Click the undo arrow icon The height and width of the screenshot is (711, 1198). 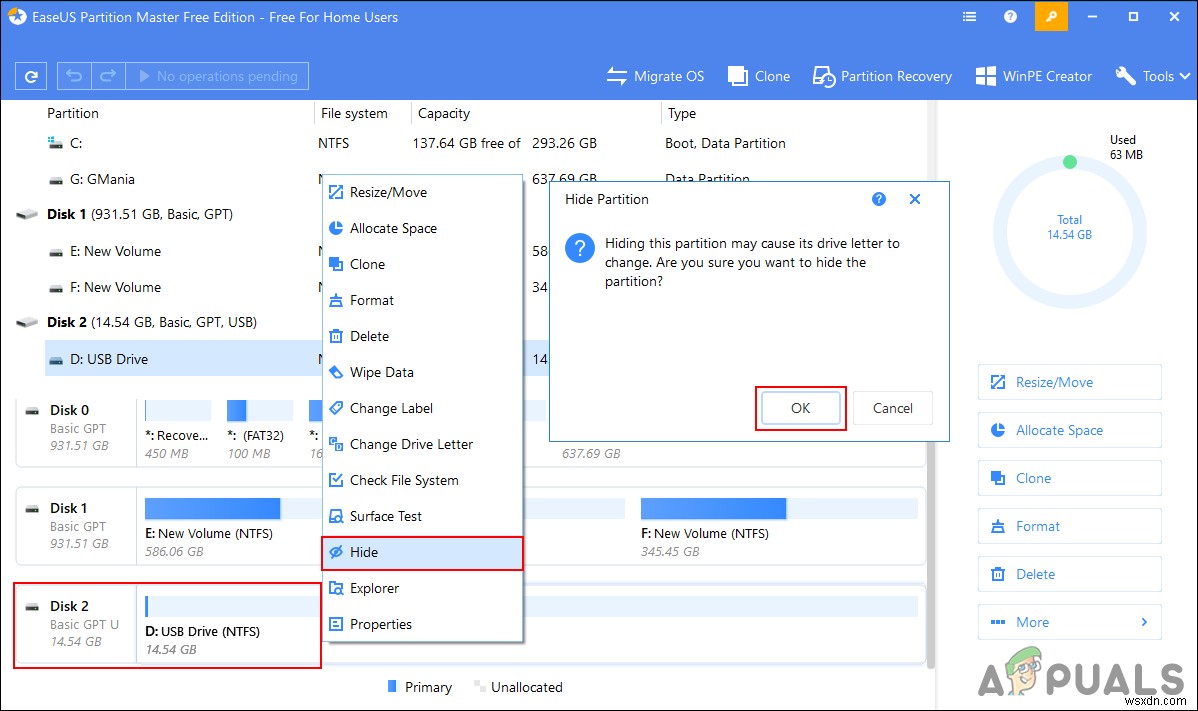click(74, 76)
